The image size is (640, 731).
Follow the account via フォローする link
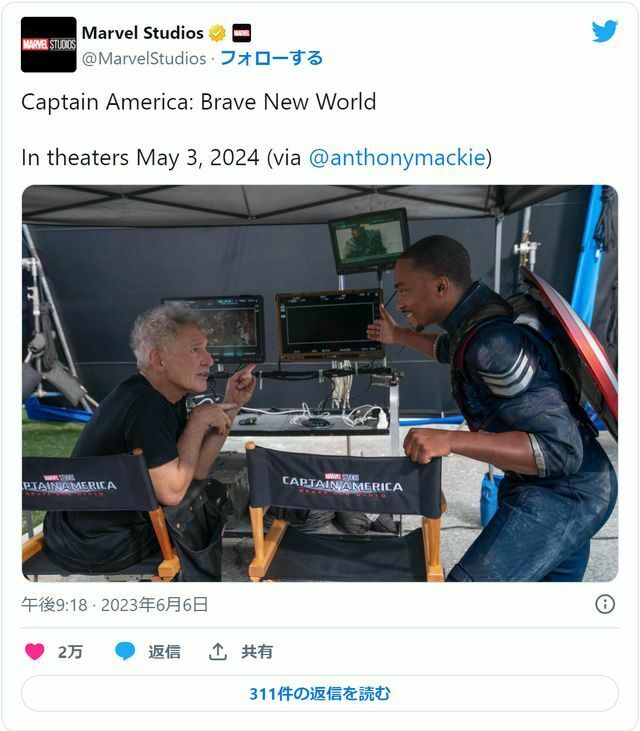(271, 58)
